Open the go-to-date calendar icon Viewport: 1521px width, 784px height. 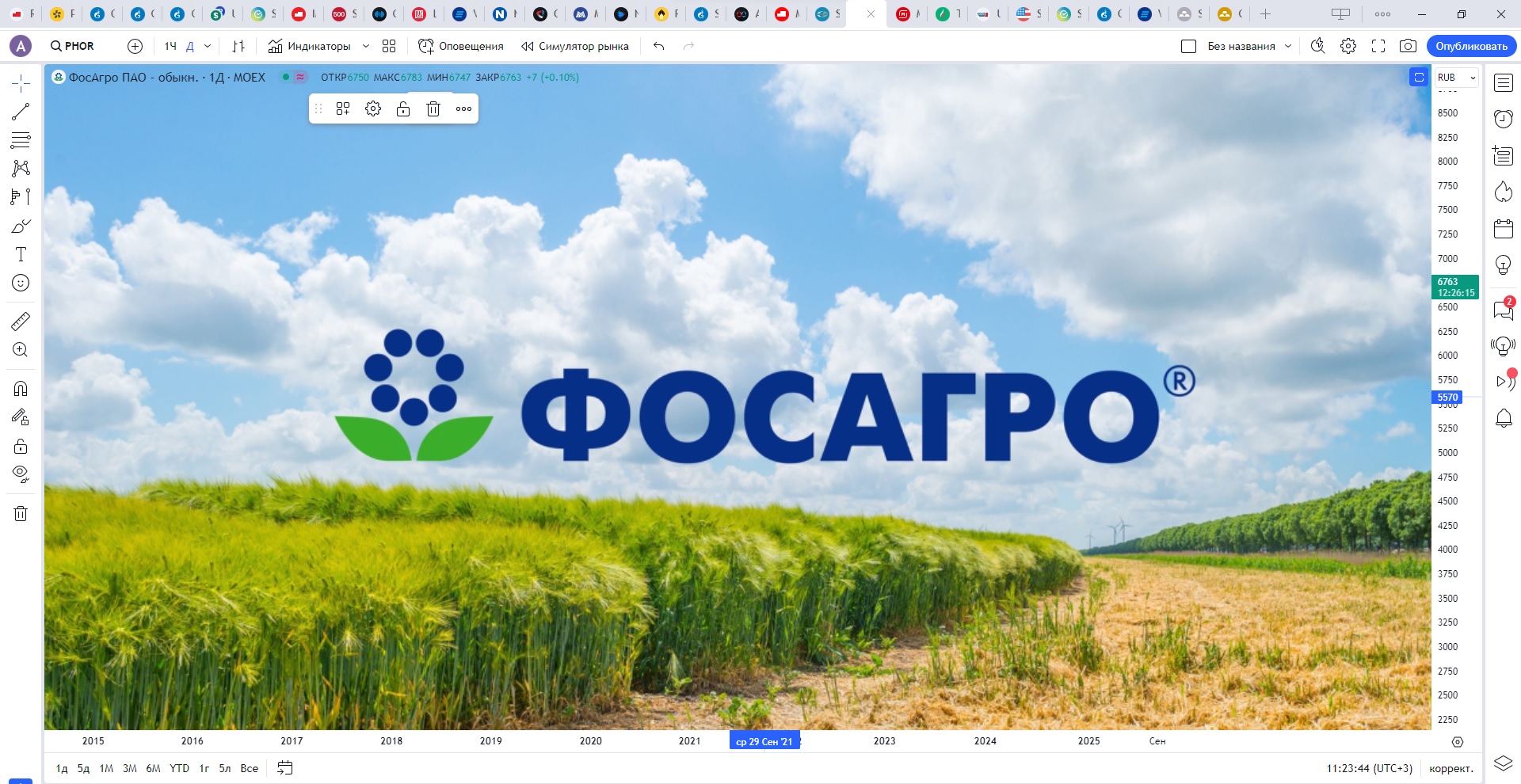click(285, 767)
